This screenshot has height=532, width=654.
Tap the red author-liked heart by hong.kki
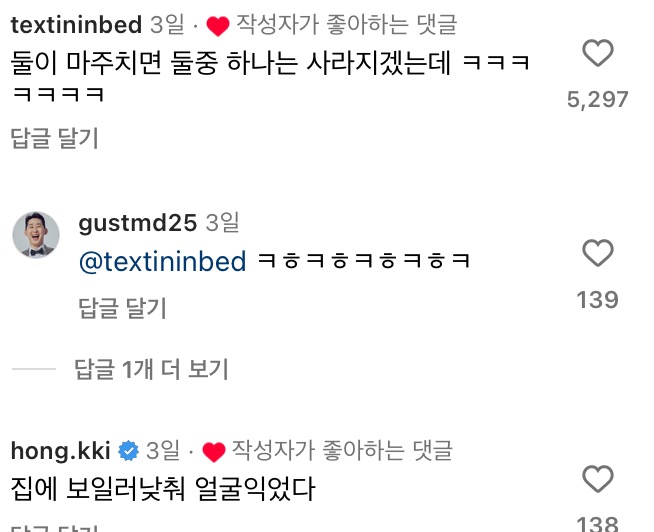[x=213, y=451]
